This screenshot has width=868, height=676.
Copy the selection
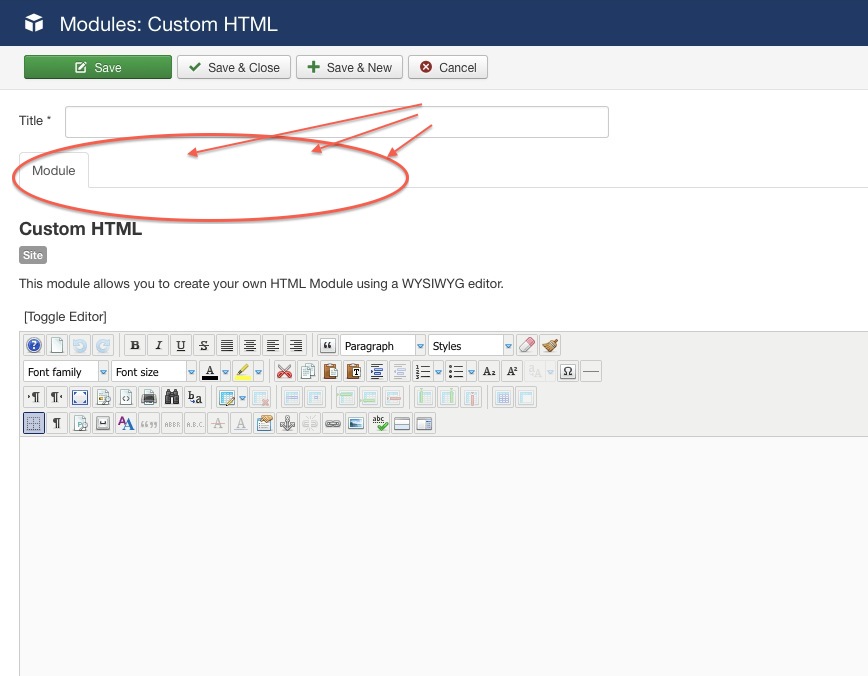coord(308,371)
